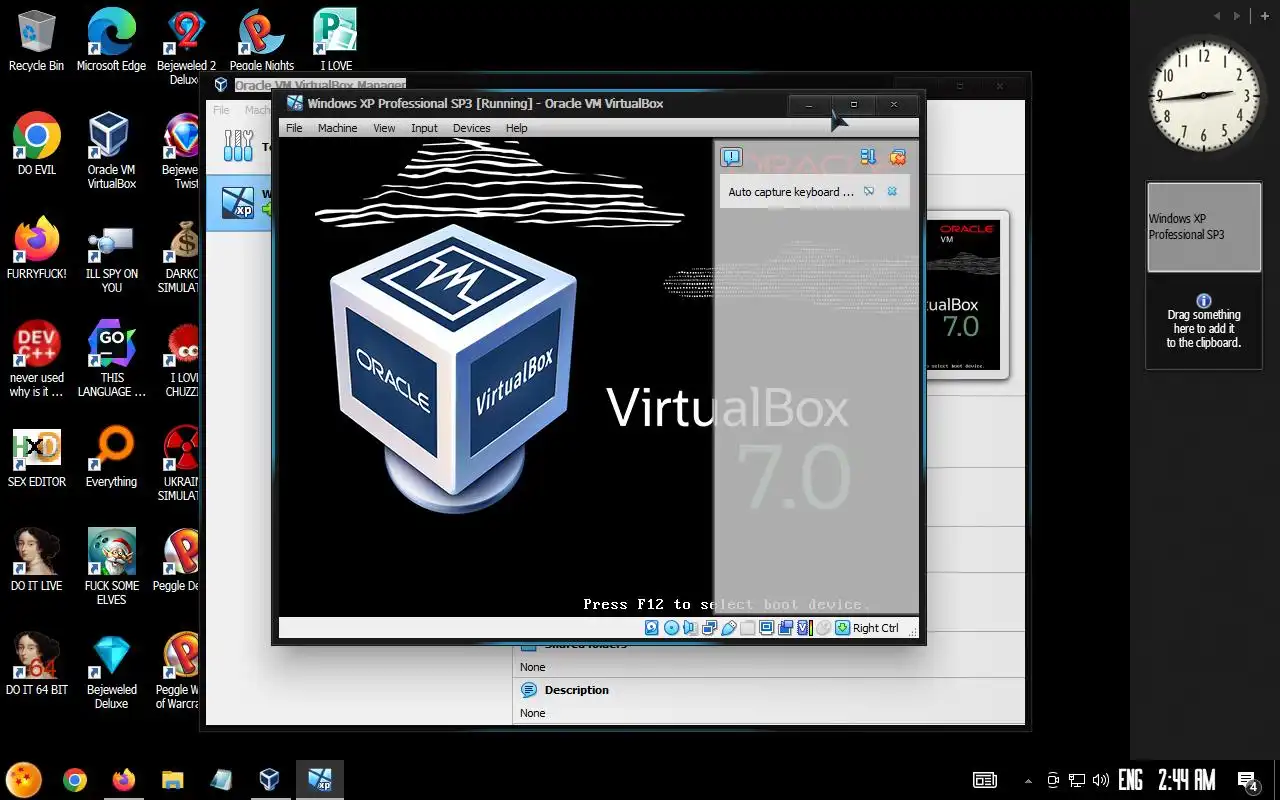Click the Windows XP Professional SP3 clipboard item

pos(1204,227)
